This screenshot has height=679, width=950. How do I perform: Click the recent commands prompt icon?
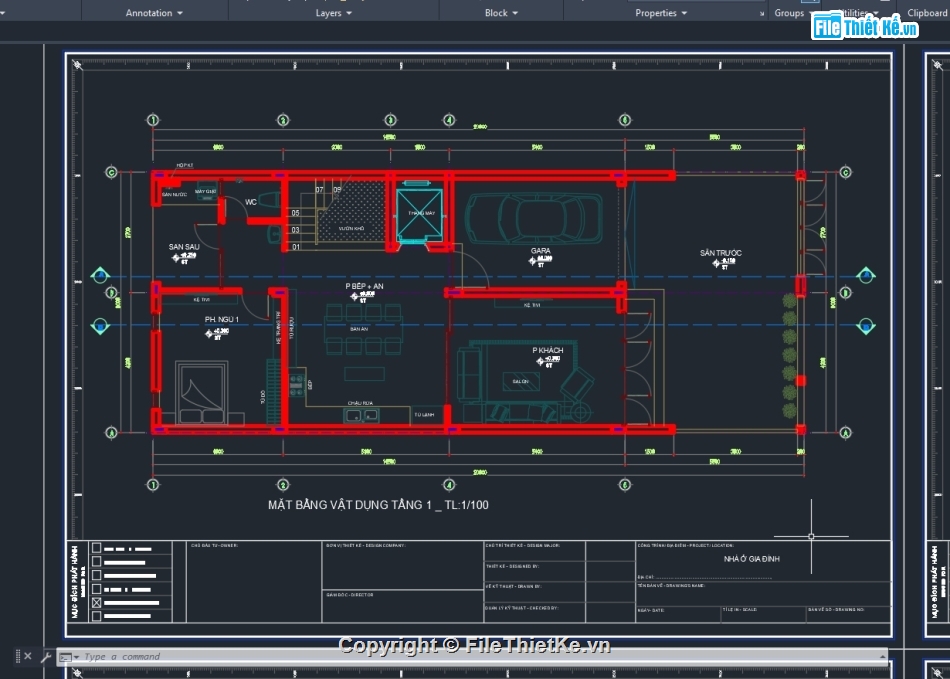[x=66, y=657]
